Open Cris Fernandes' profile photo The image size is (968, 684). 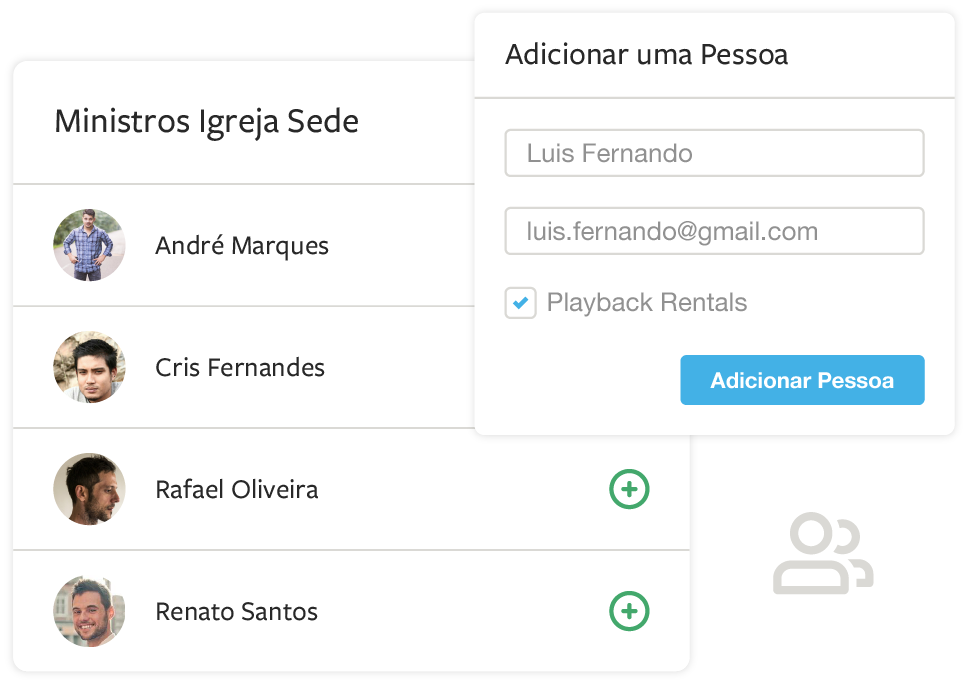[89, 367]
